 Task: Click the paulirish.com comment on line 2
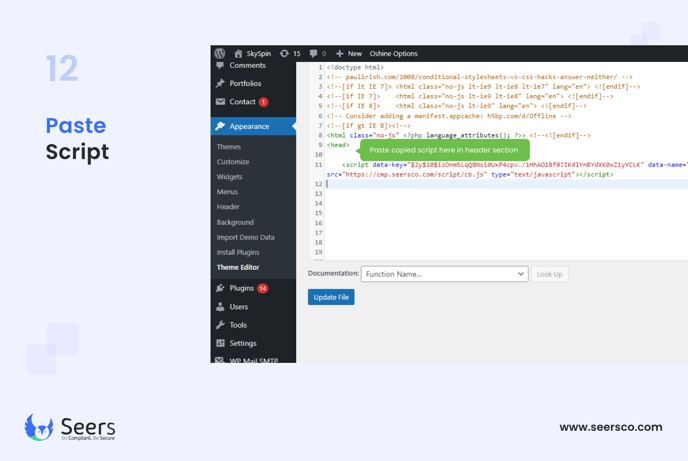click(x=480, y=77)
